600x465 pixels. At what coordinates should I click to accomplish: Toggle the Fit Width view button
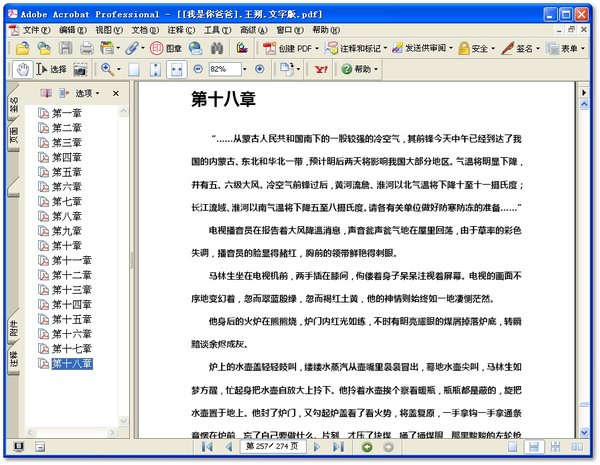pos(176,70)
